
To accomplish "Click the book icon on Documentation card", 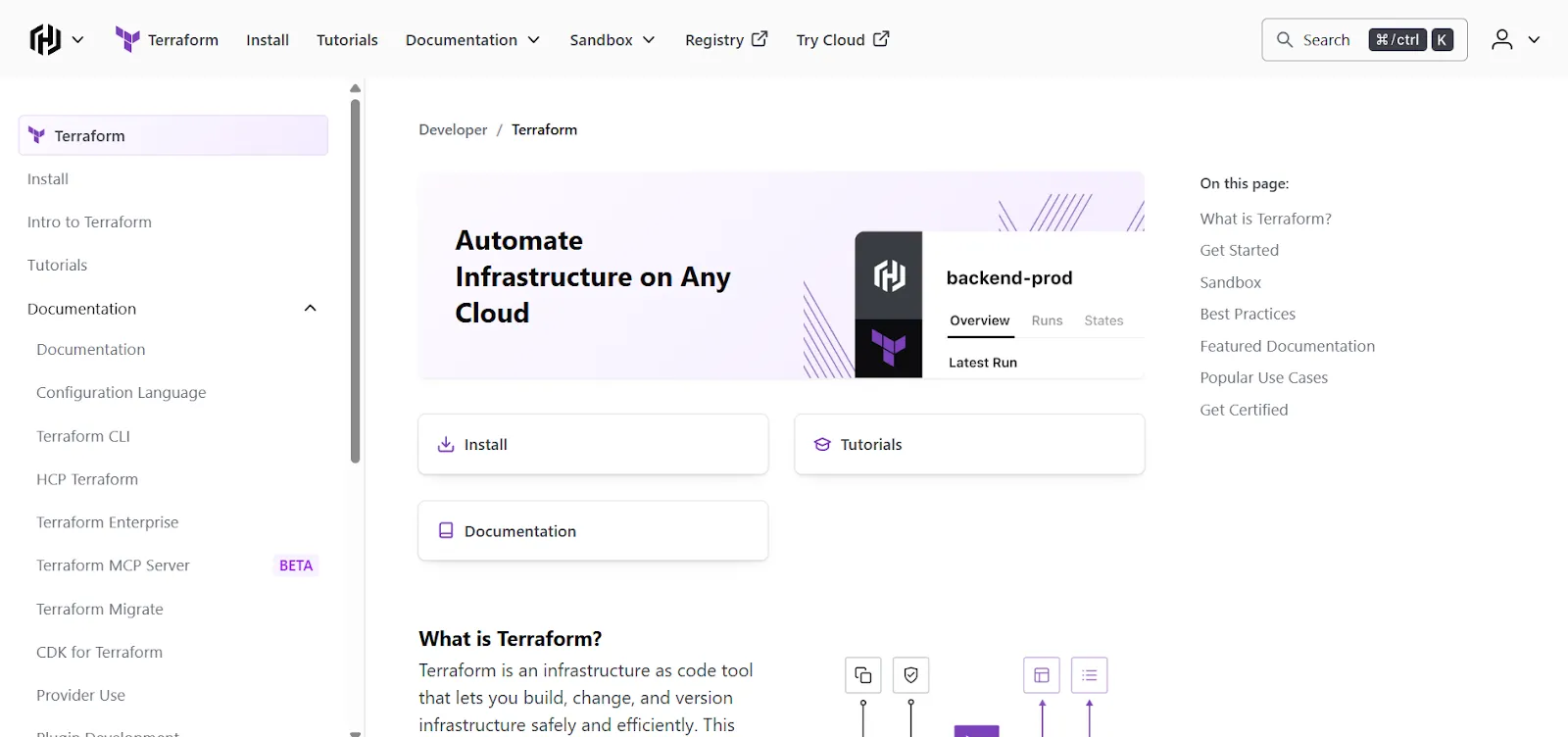I will [x=446, y=530].
